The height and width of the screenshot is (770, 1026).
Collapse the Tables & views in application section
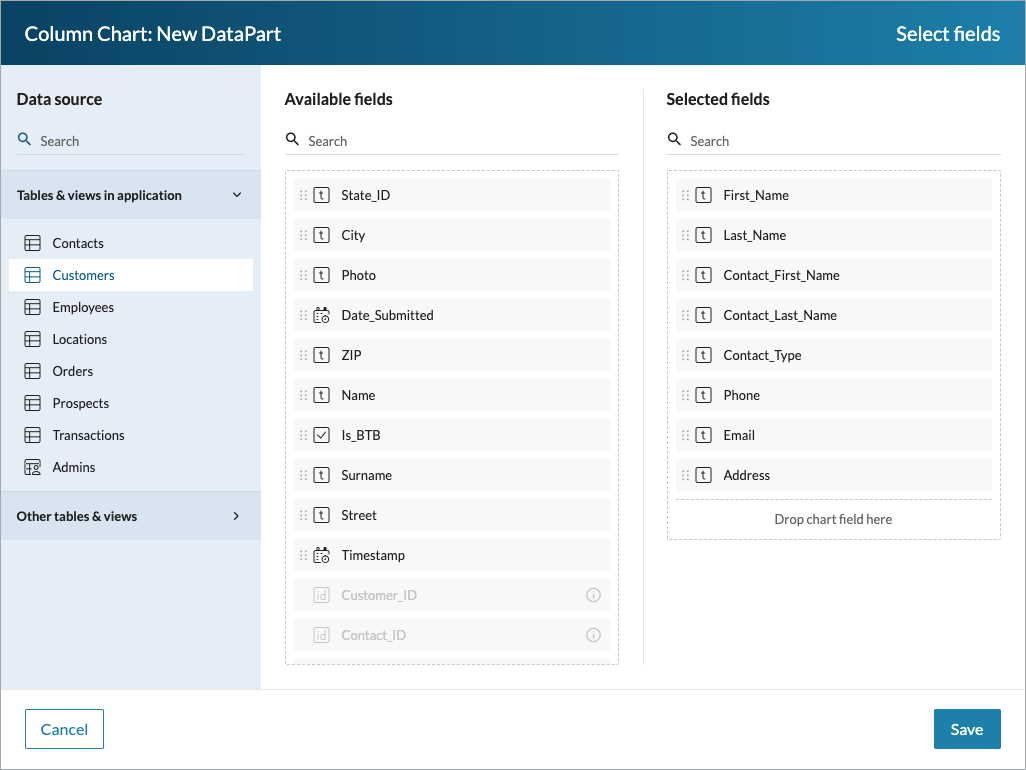(237, 194)
